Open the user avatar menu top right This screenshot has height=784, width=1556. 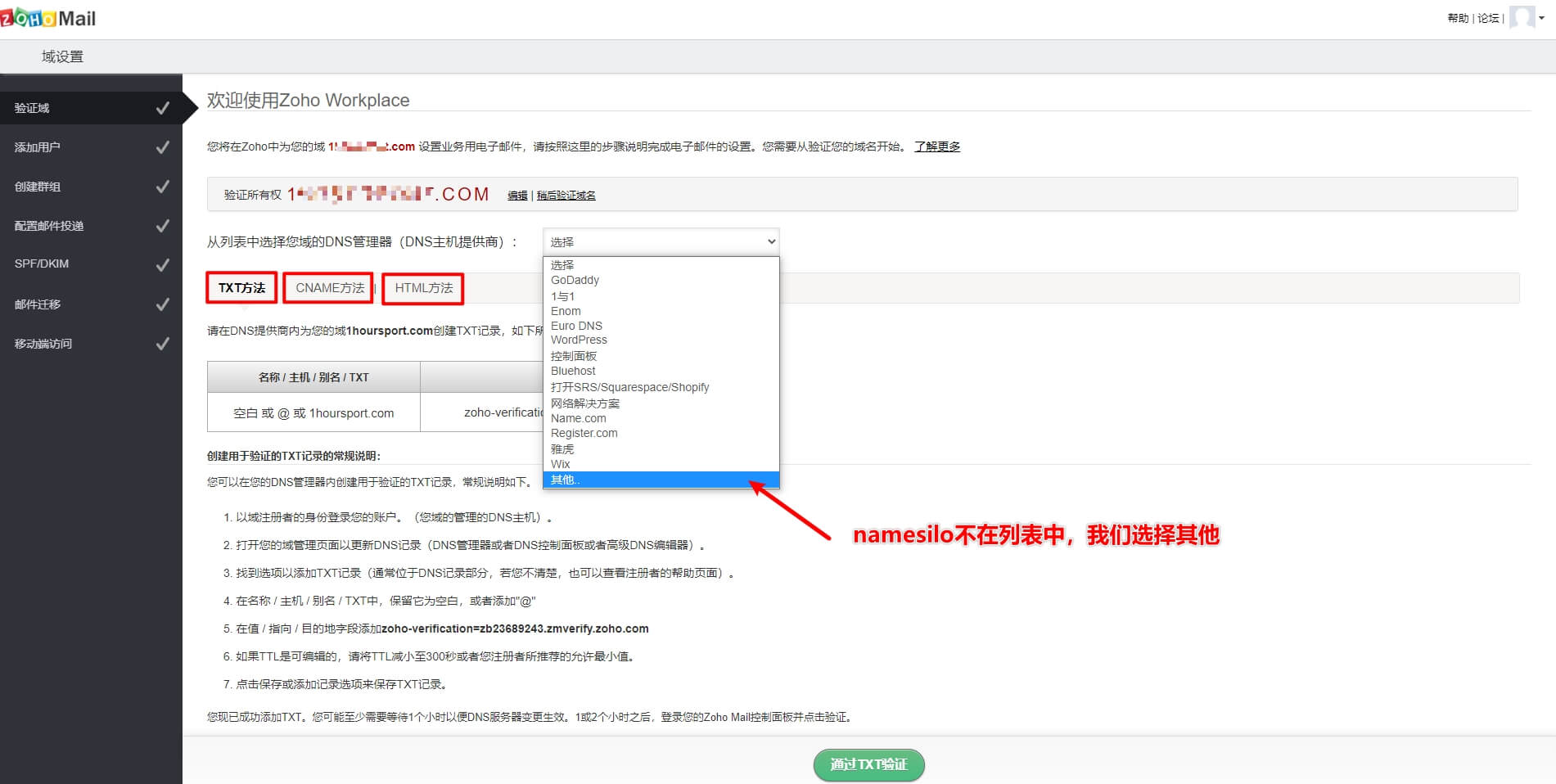pos(1521,17)
